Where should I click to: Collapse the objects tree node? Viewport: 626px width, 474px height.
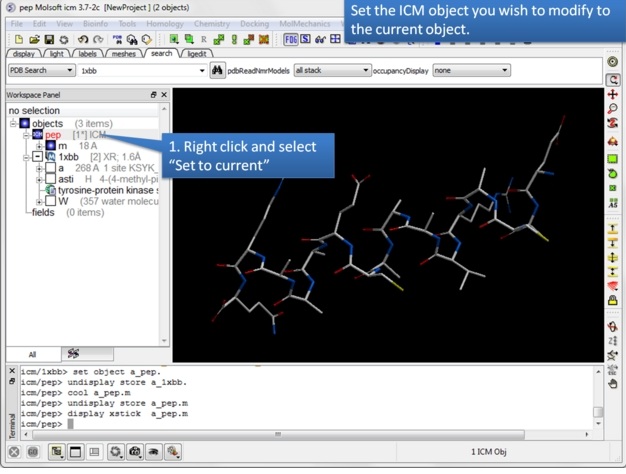13,123
